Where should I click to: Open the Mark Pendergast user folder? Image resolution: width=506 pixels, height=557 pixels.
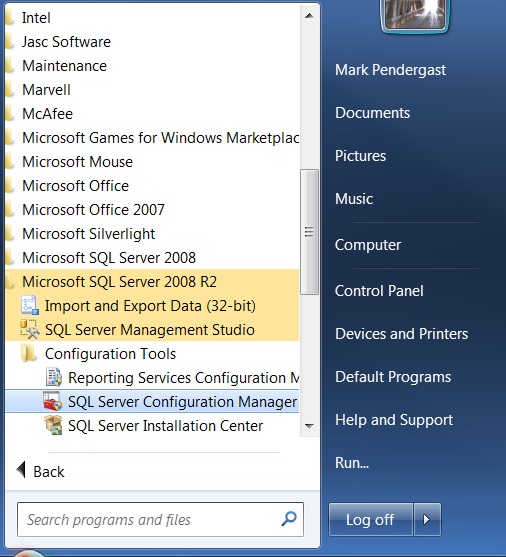[390, 70]
